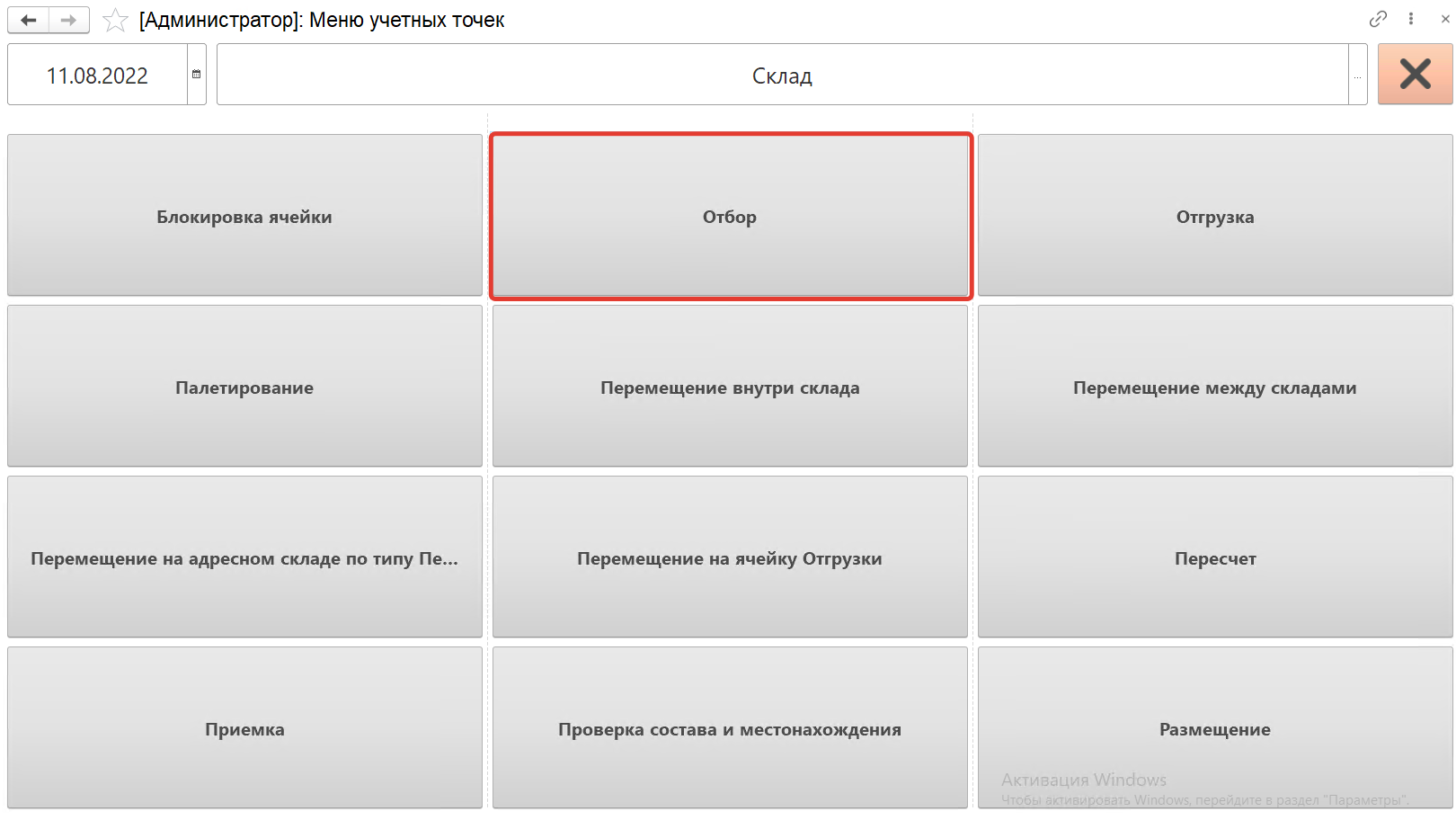This screenshot has width=1456, height=820.
Task: Close the Меню учетных точек window
Action: 1445,19
